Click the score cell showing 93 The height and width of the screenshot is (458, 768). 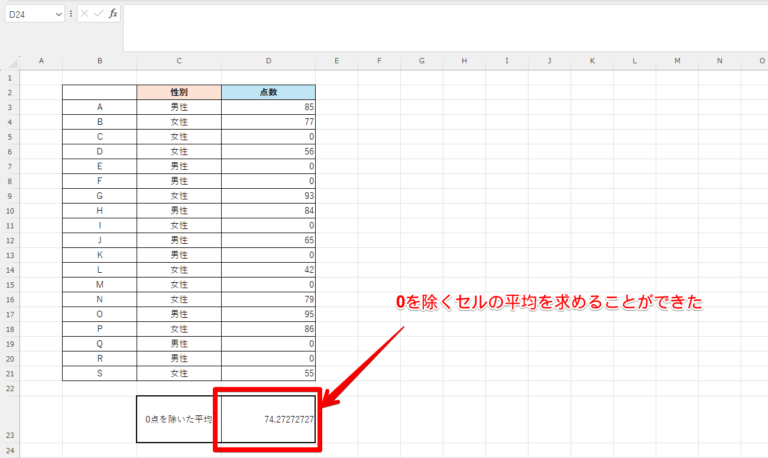tap(268, 195)
